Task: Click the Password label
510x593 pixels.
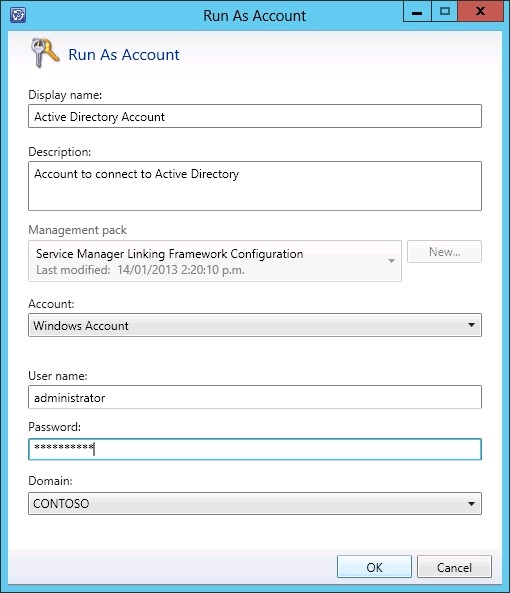Action: click(54, 427)
